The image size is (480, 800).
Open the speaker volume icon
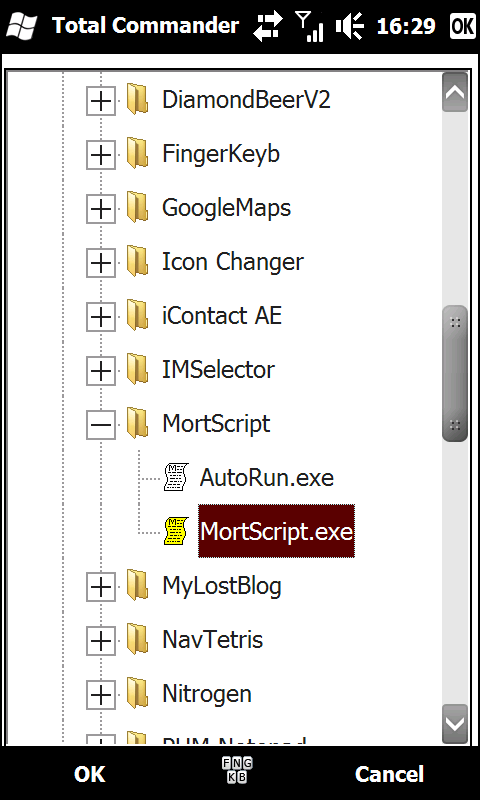[x=349, y=26]
